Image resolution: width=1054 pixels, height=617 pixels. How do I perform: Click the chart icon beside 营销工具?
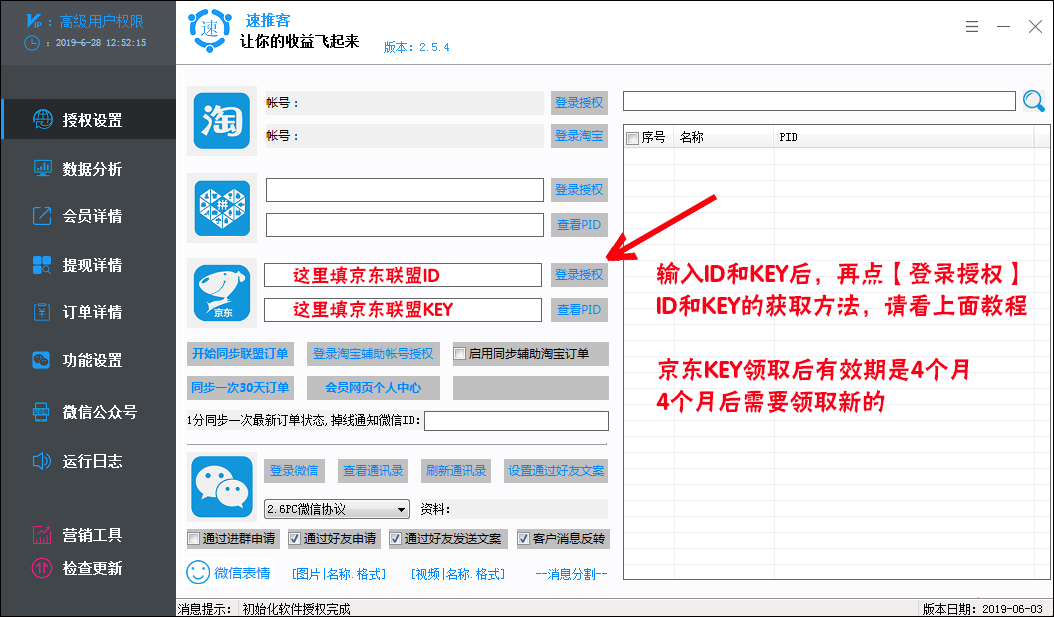tap(42, 535)
